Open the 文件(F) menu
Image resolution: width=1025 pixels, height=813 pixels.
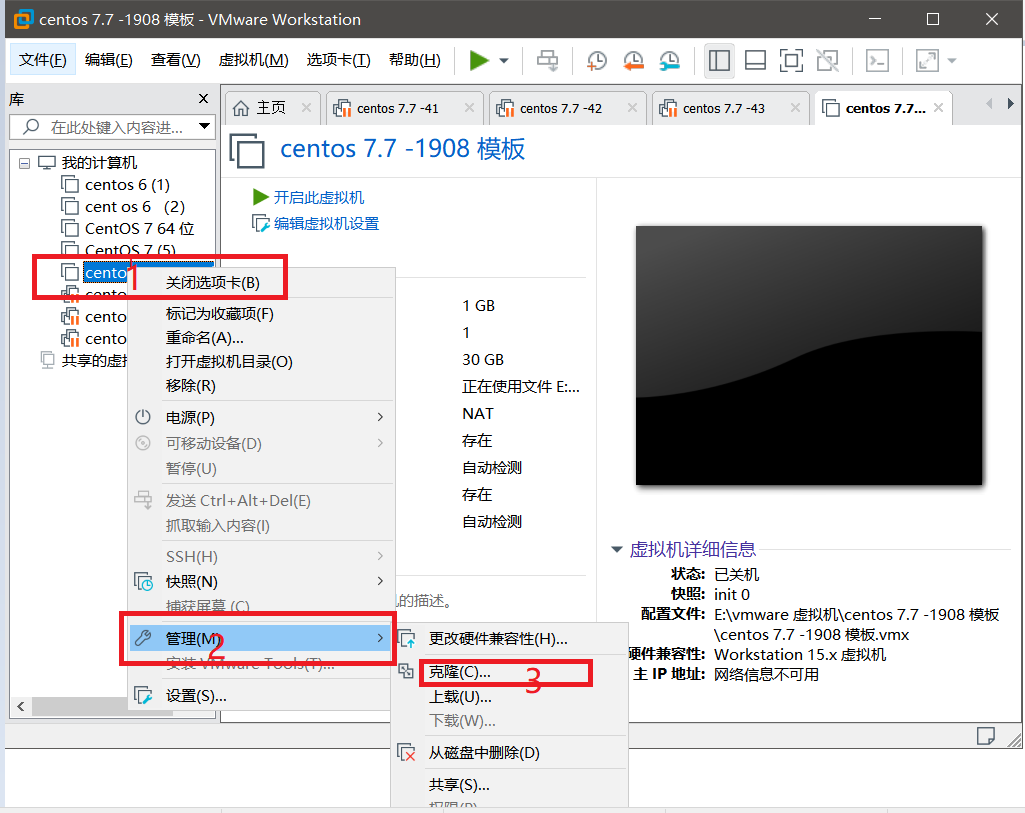pyautogui.click(x=42, y=60)
